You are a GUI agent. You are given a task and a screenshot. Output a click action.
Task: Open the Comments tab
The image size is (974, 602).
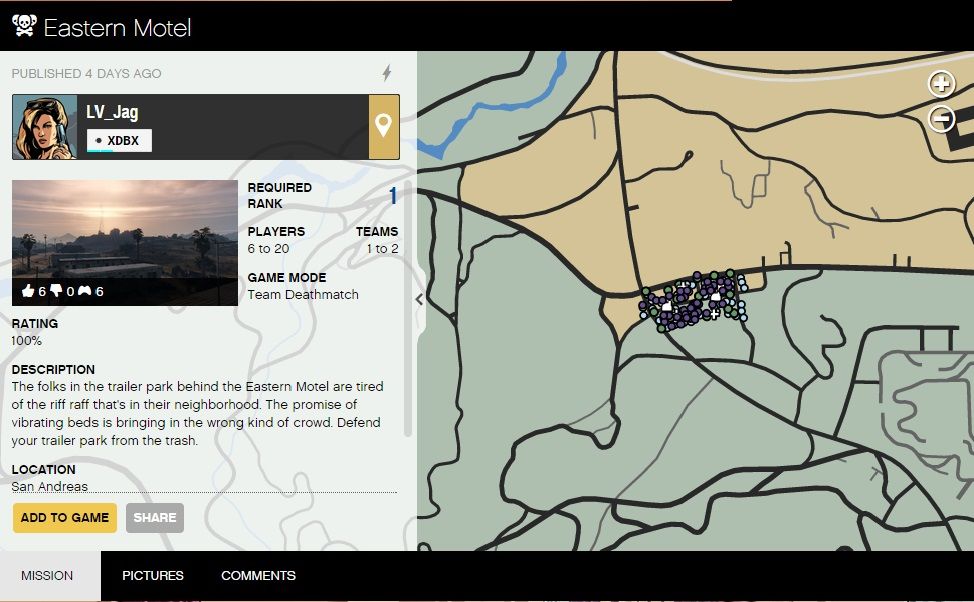[x=258, y=576]
